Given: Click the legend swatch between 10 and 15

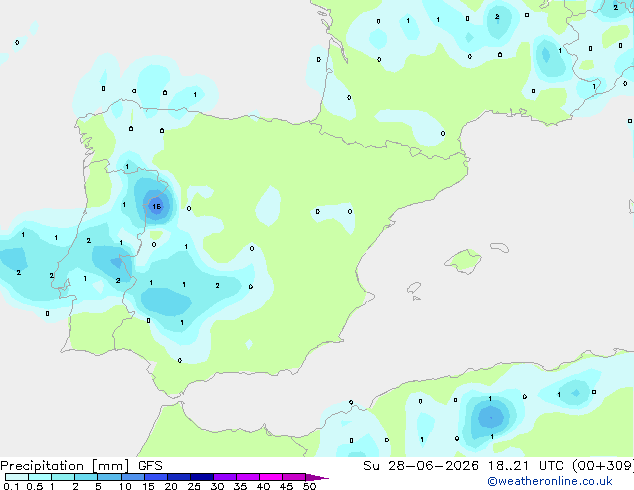Looking at the screenshot, I should [x=133, y=477].
